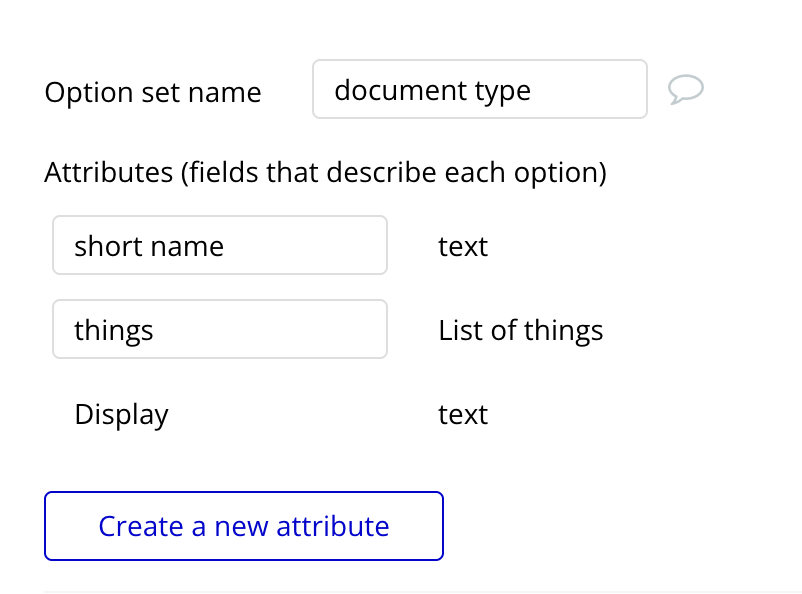This screenshot has height=594, width=802.
Task: Click the comment speech bubble icon
Action: 686,90
